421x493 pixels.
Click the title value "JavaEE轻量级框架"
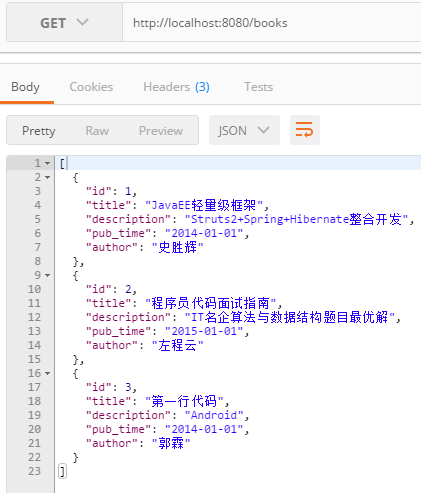pos(204,205)
